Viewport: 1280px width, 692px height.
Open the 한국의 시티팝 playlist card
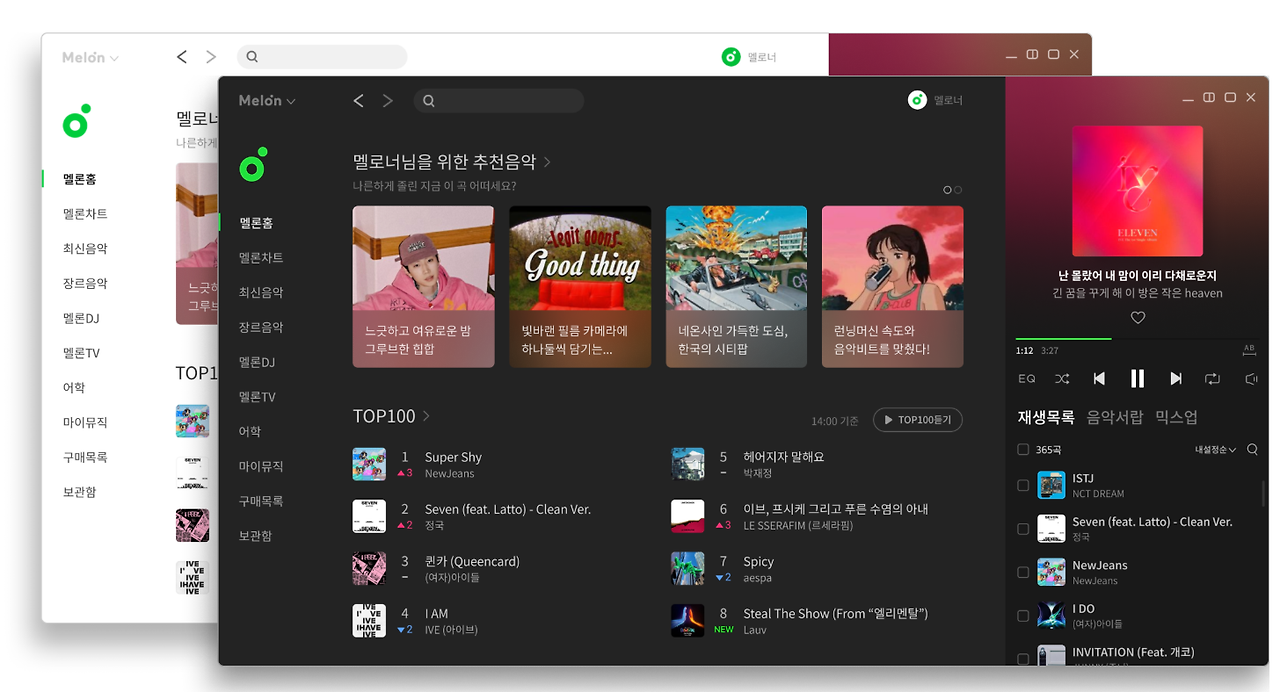coord(736,287)
